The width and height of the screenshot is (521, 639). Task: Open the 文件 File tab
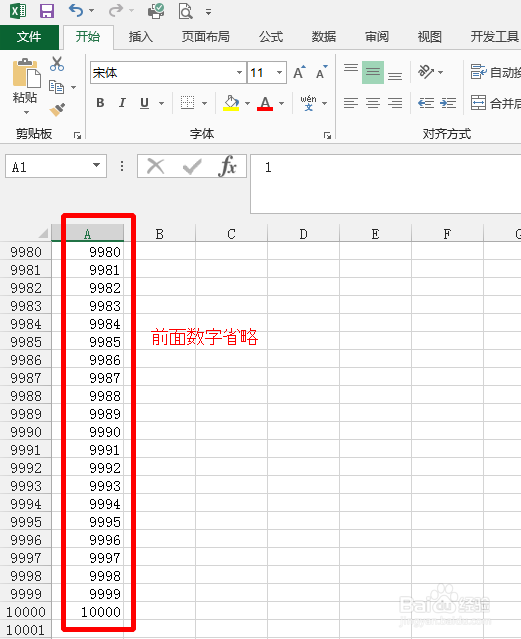coord(29,37)
